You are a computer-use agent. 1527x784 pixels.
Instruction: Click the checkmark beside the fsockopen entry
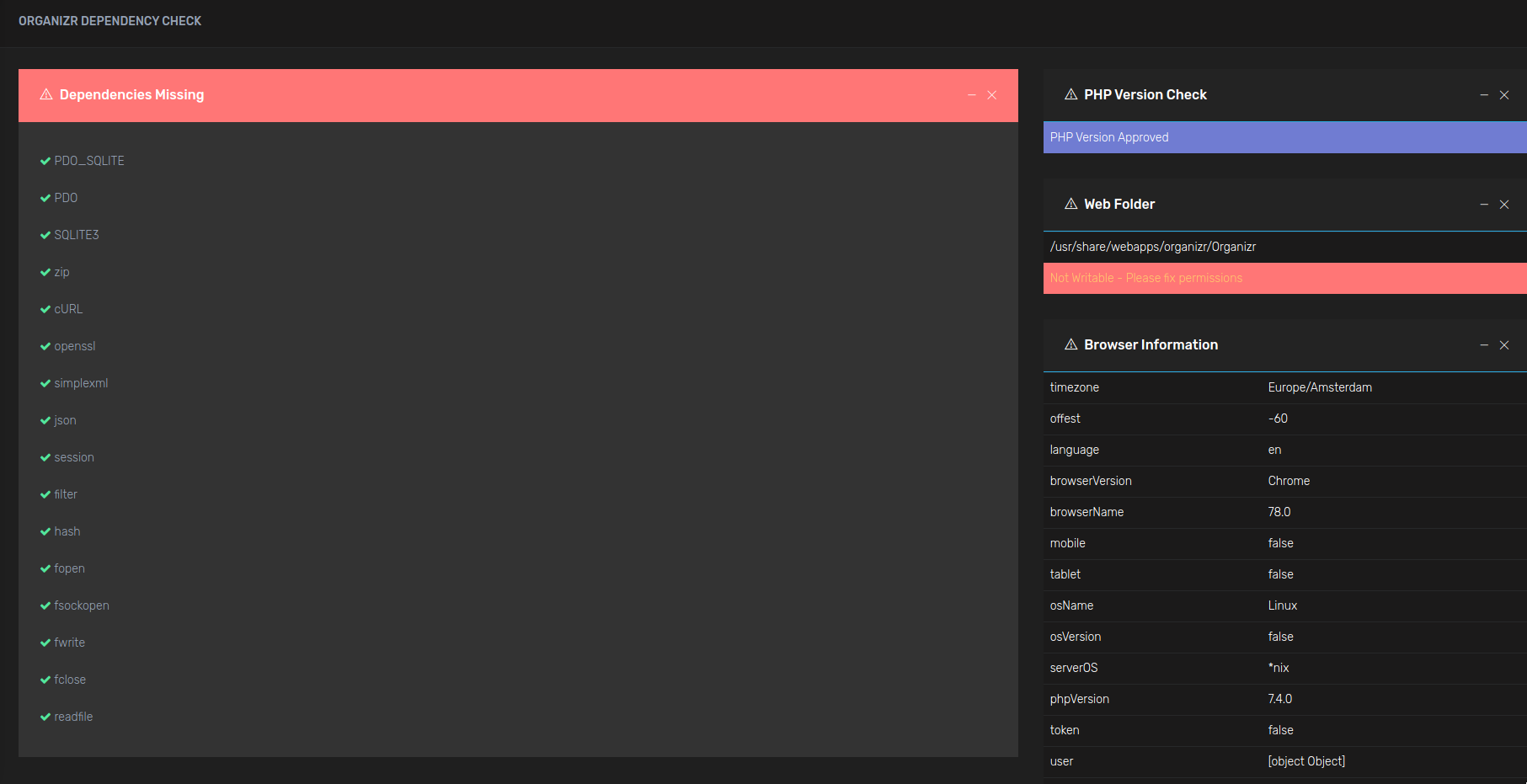[45, 605]
